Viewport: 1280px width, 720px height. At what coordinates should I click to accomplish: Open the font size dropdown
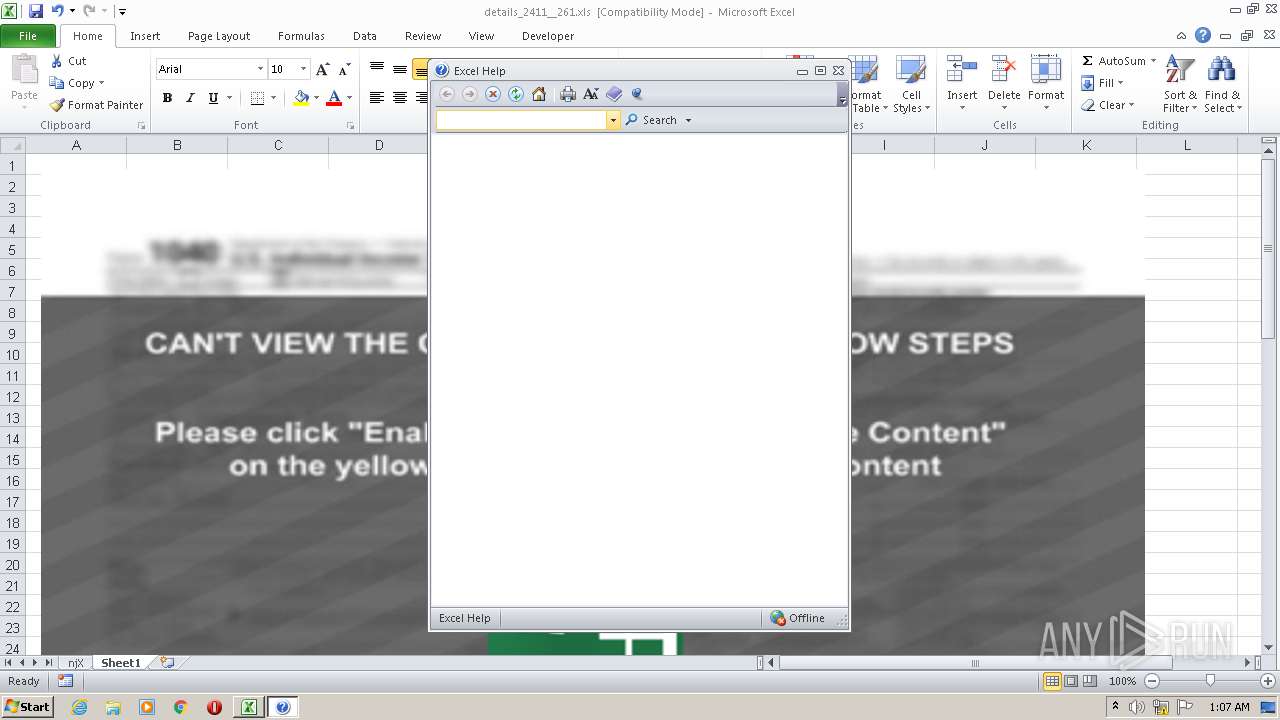[x=303, y=69]
